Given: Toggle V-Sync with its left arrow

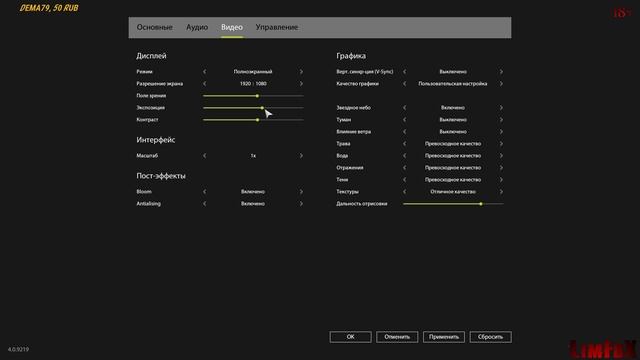Looking at the screenshot, I should (x=404, y=72).
